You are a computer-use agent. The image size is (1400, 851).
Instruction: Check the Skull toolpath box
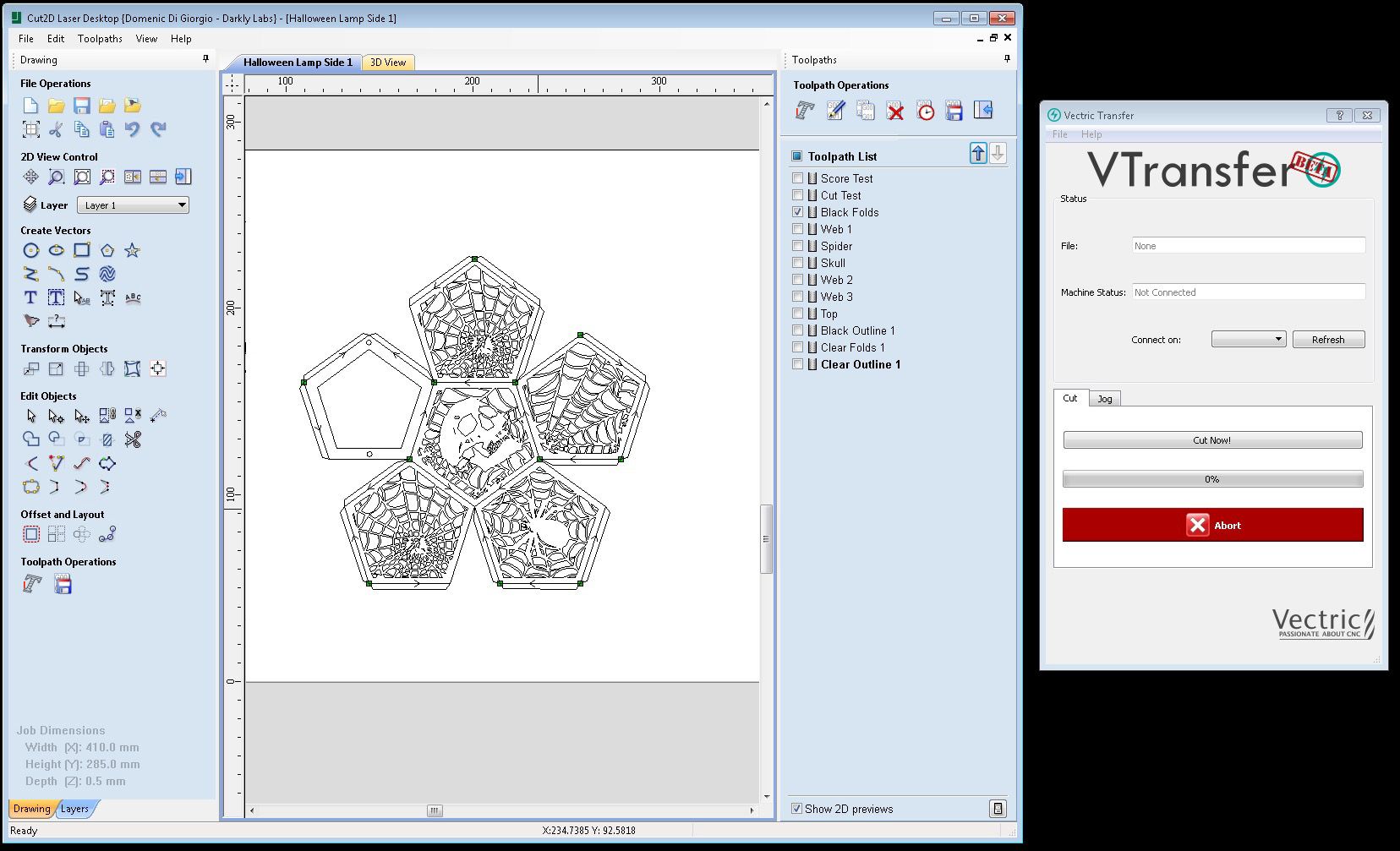click(x=797, y=263)
